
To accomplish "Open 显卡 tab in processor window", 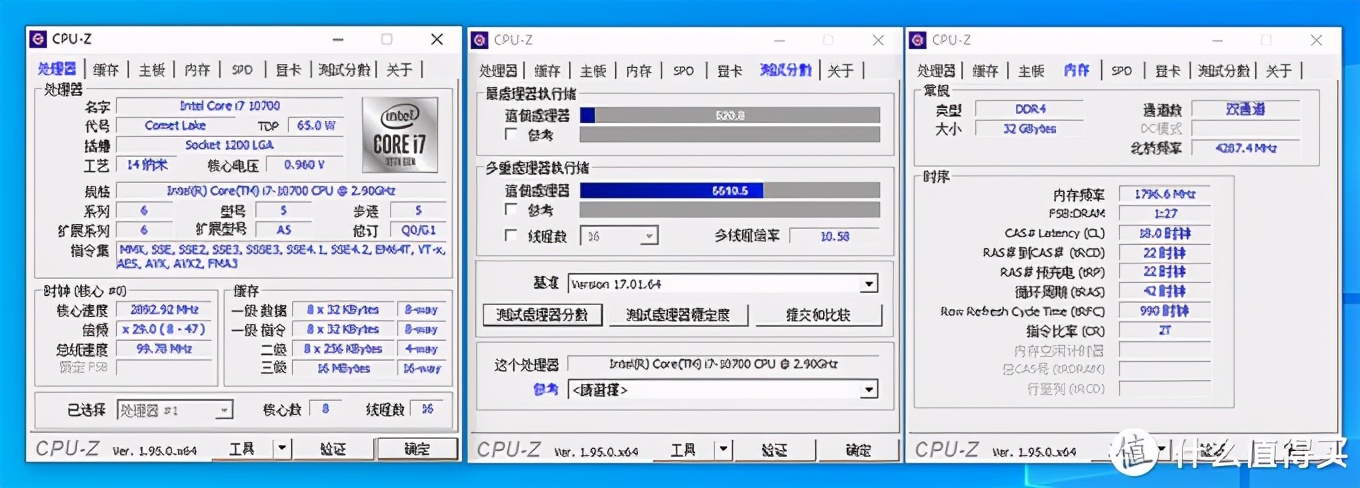I will [x=288, y=69].
